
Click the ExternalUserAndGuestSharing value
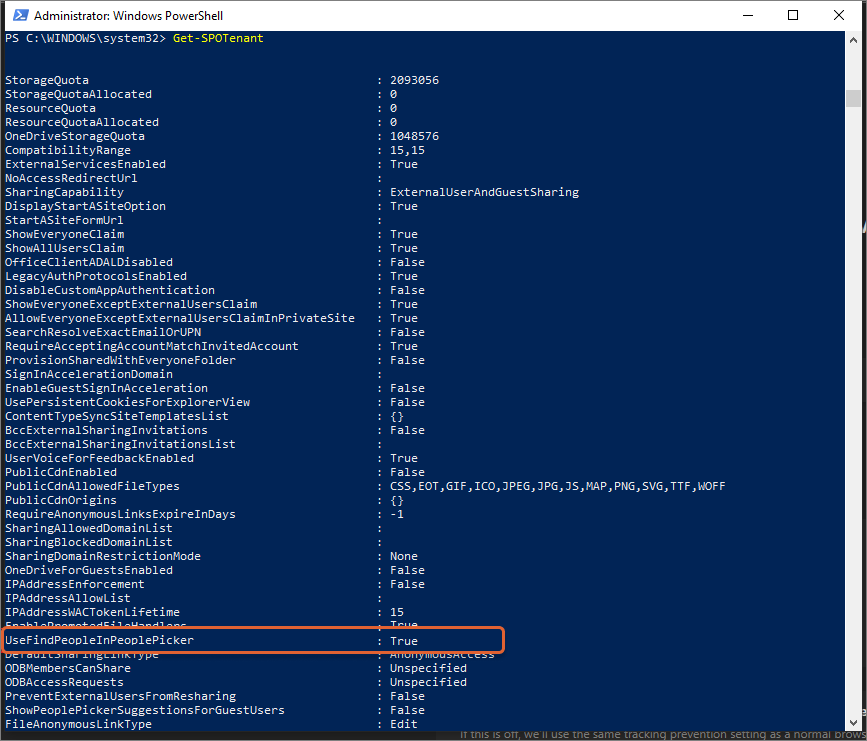[484, 192]
